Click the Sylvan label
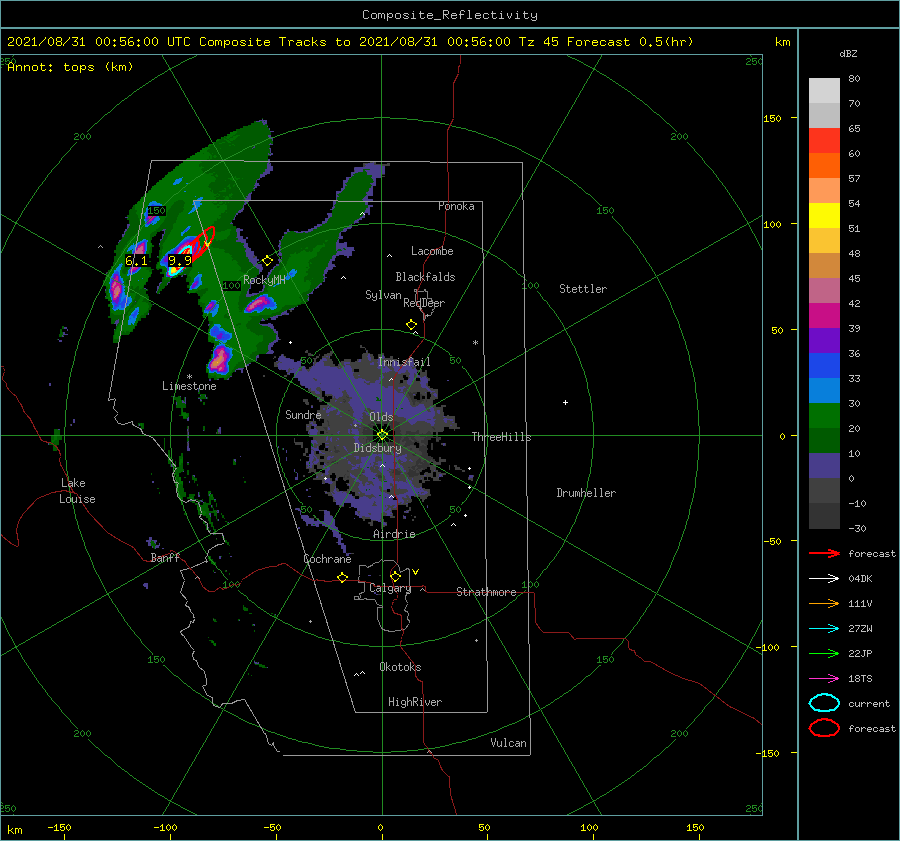Image resolution: width=900 pixels, height=841 pixels. click(x=383, y=295)
